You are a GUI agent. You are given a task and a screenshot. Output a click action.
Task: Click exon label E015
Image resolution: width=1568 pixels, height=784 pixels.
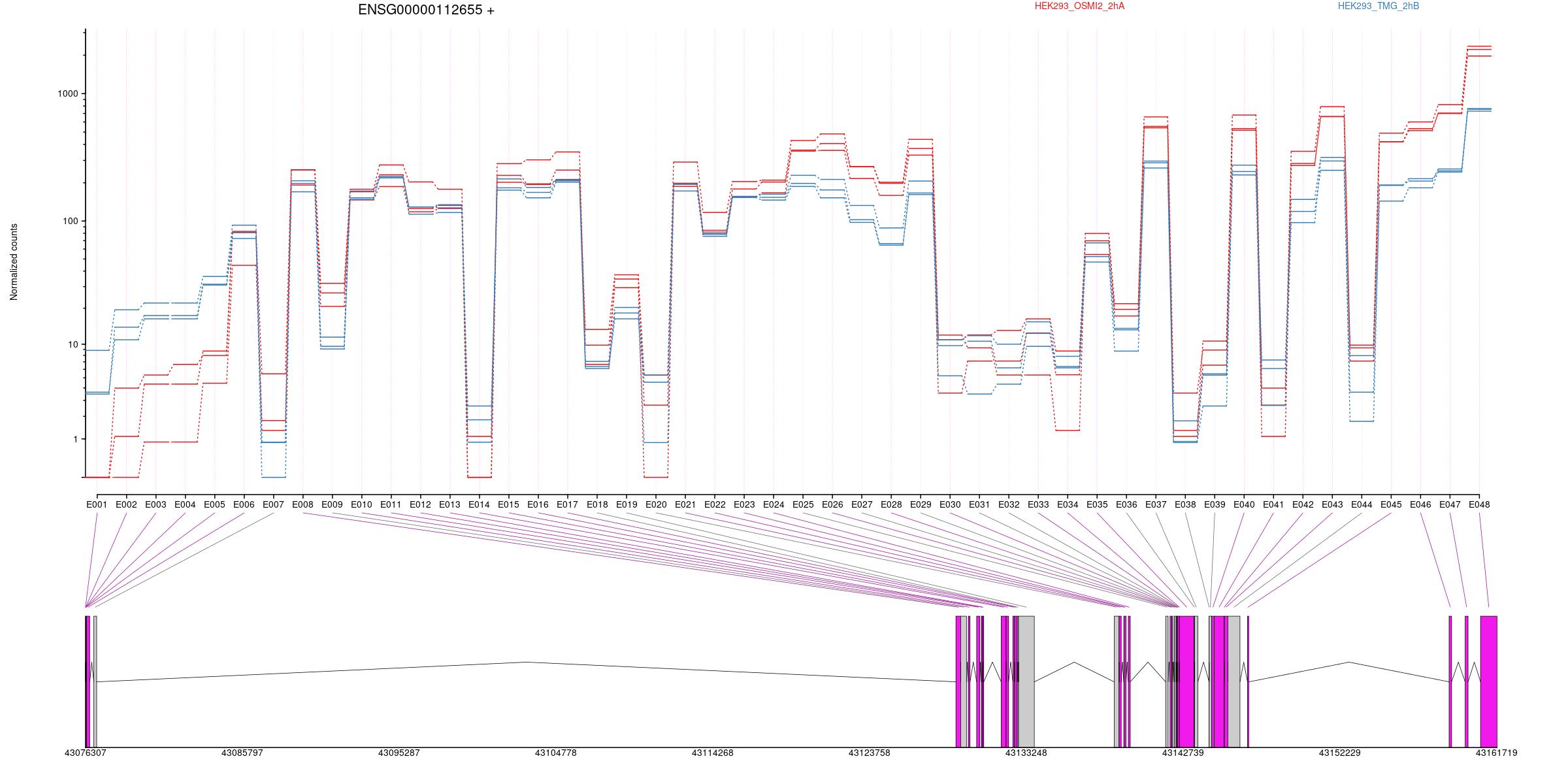508,504
